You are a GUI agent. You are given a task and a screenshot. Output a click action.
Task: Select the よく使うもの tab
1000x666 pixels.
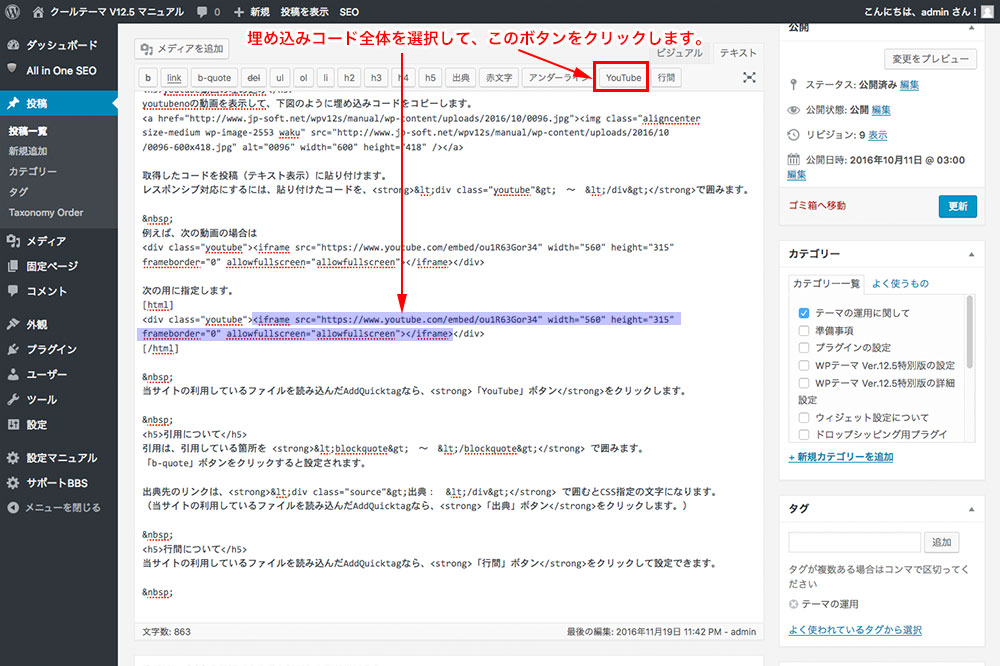pos(900,283)
